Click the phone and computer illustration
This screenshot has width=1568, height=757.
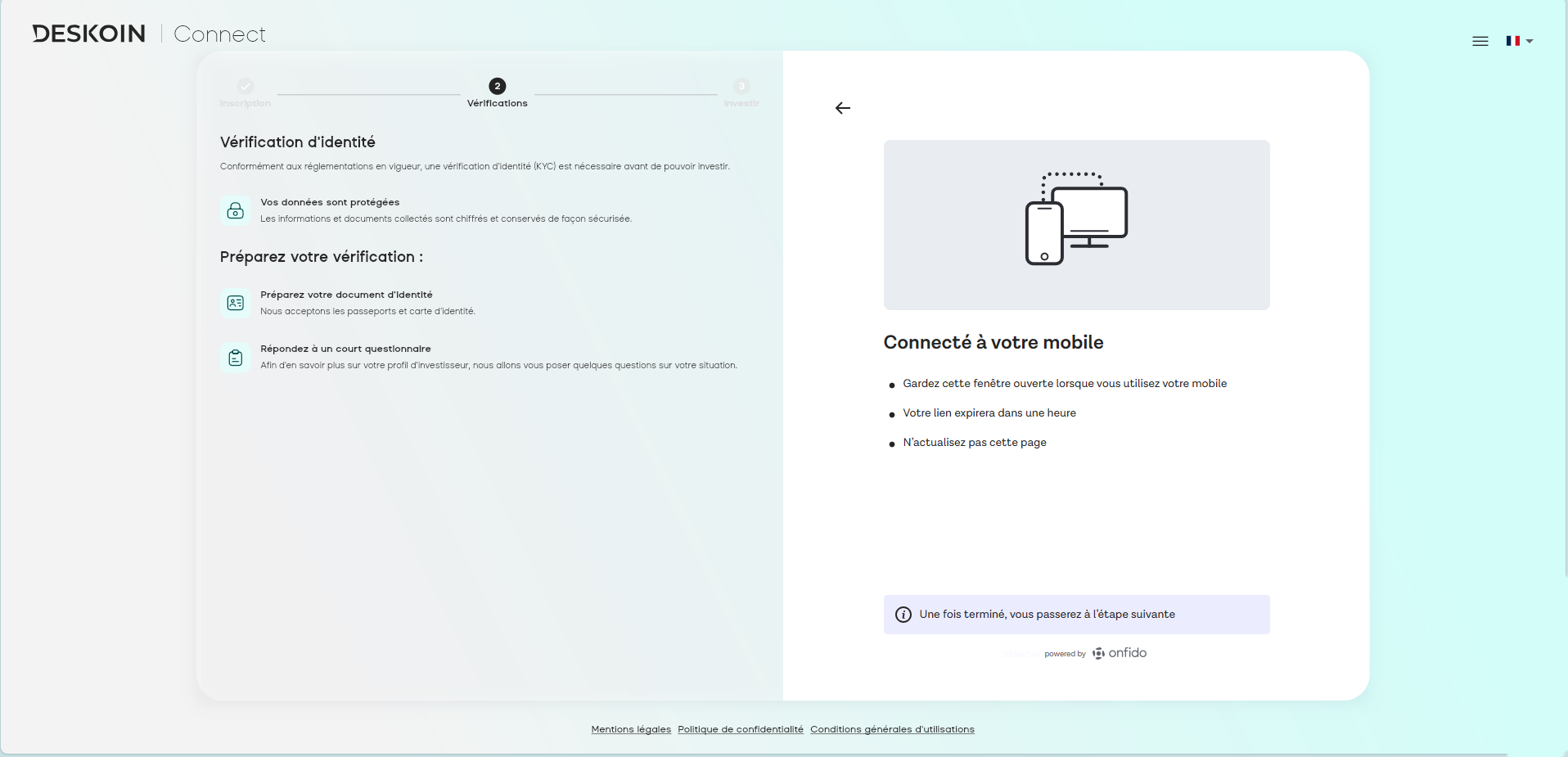[x=1076, y=224]
